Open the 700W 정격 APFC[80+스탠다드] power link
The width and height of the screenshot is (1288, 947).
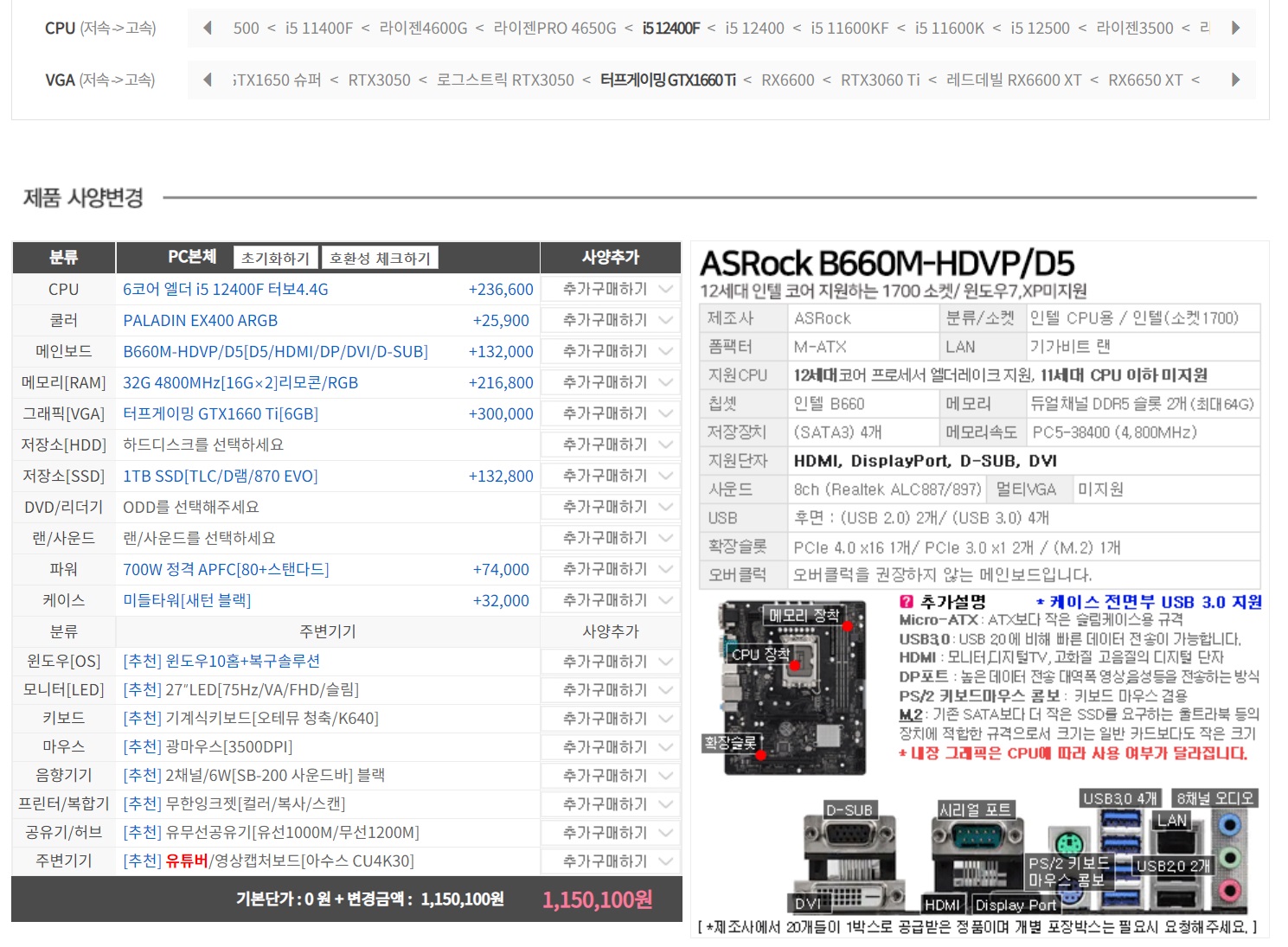[226, 570]
